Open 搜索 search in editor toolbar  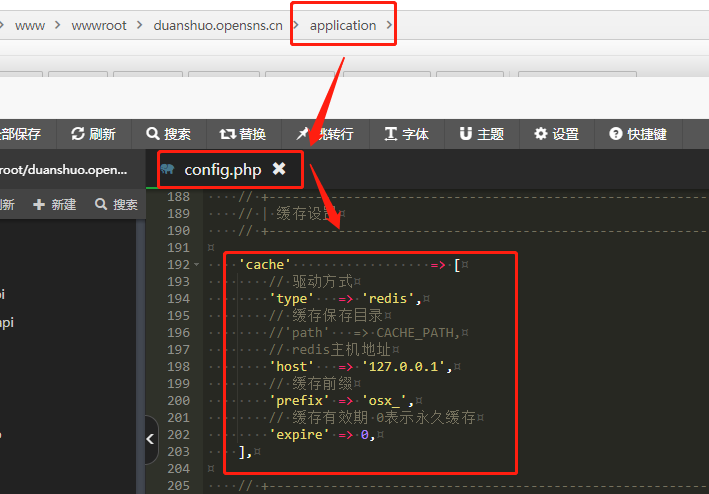(x=169, y=134)
